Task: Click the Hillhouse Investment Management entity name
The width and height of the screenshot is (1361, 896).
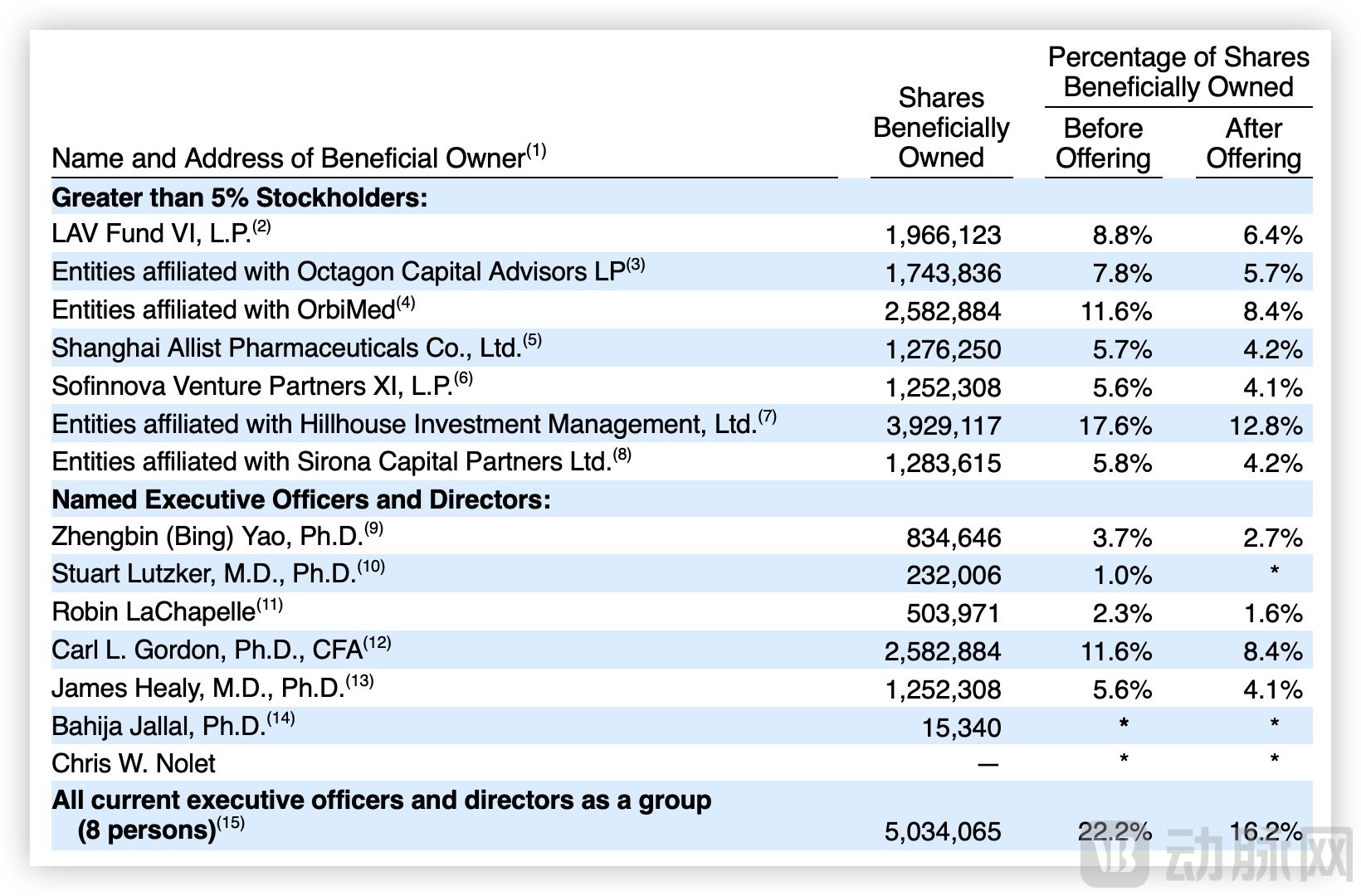Action: (403, 424)
